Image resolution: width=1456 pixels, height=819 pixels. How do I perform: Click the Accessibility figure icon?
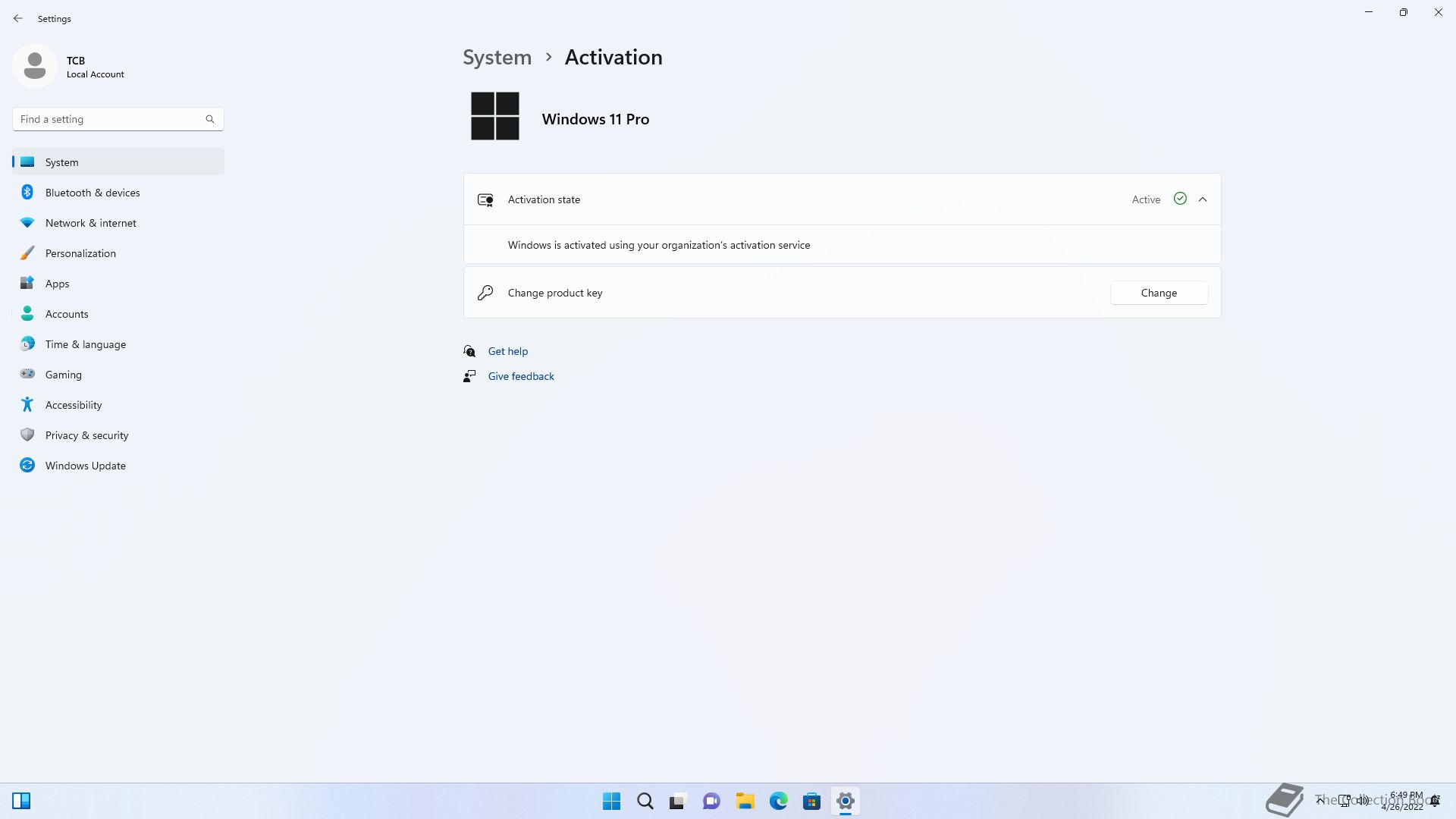tap(27, 404)
